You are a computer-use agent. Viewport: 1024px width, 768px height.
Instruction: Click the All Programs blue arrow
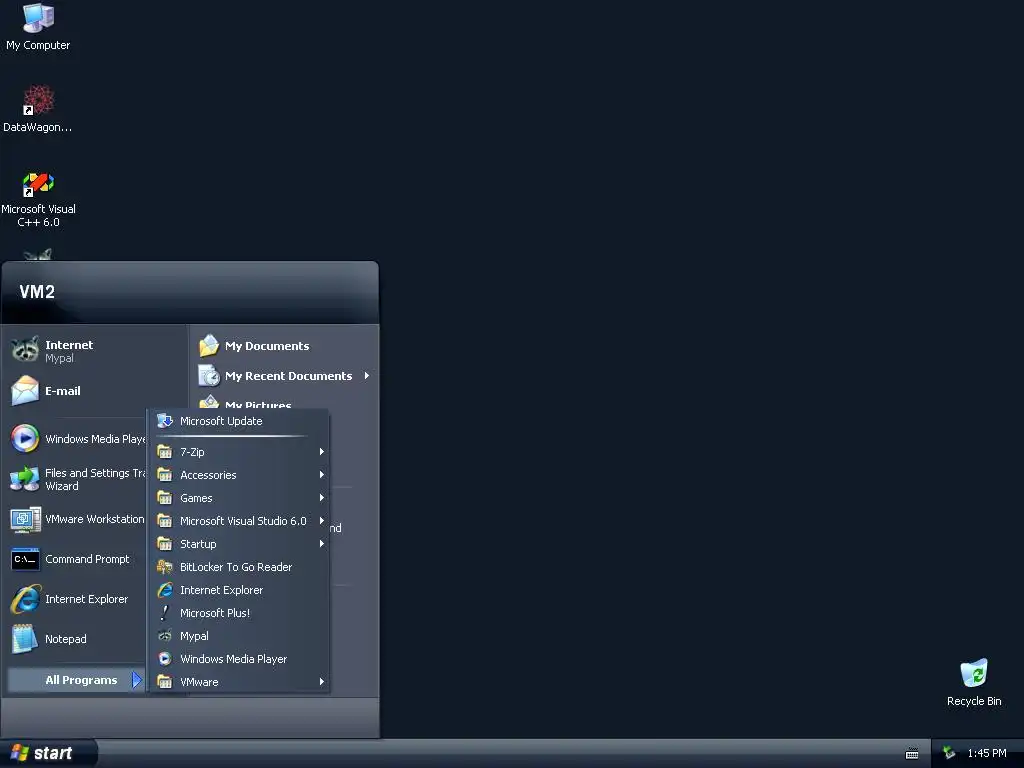136,680
